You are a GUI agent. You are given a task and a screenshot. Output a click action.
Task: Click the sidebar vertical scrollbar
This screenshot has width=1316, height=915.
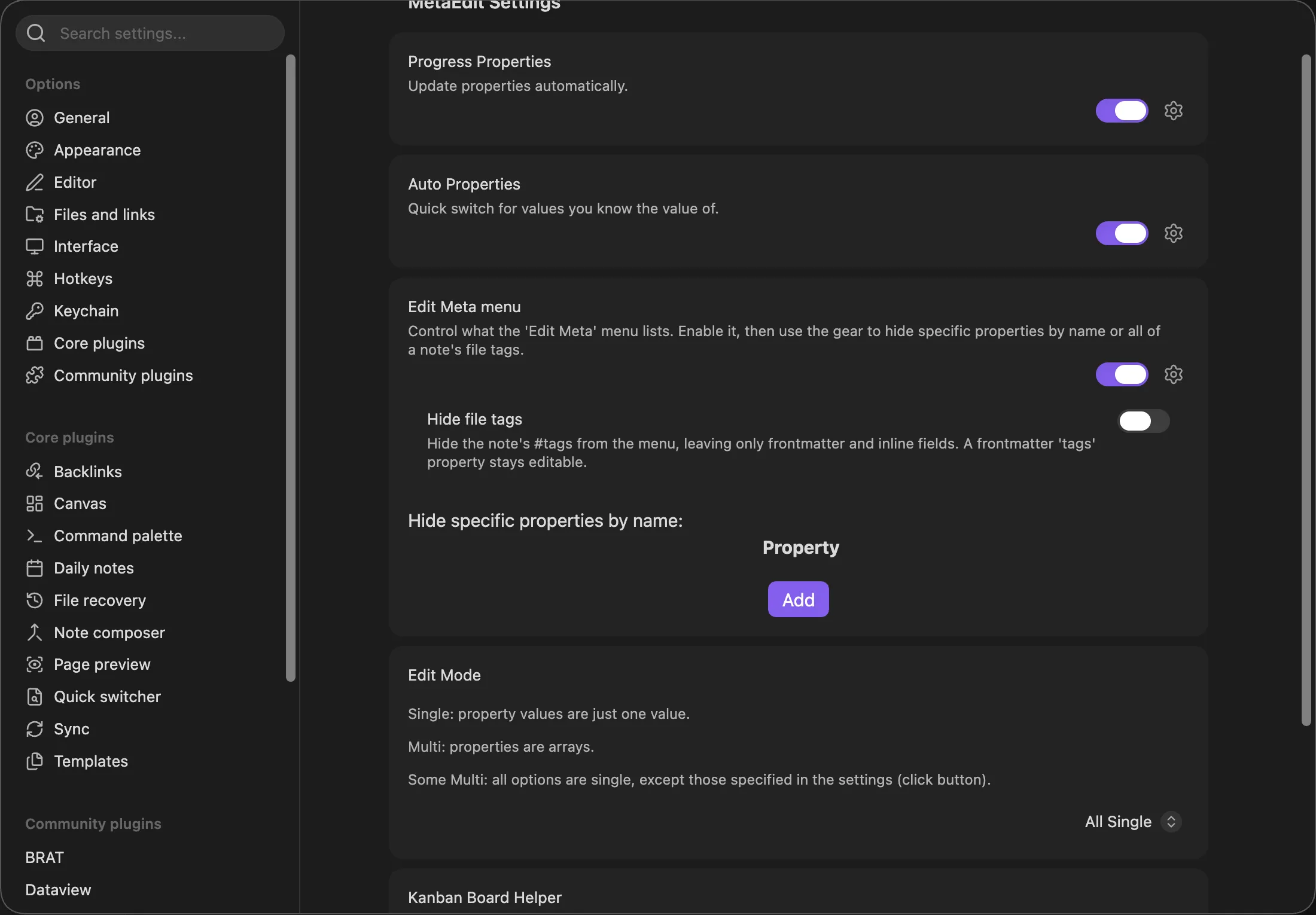tap(291, 368)
